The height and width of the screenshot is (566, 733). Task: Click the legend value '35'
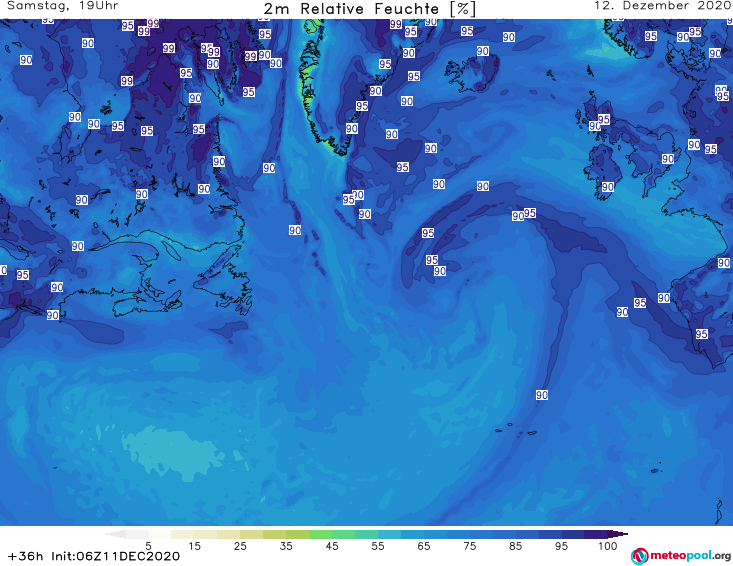(x=286, y=546)
